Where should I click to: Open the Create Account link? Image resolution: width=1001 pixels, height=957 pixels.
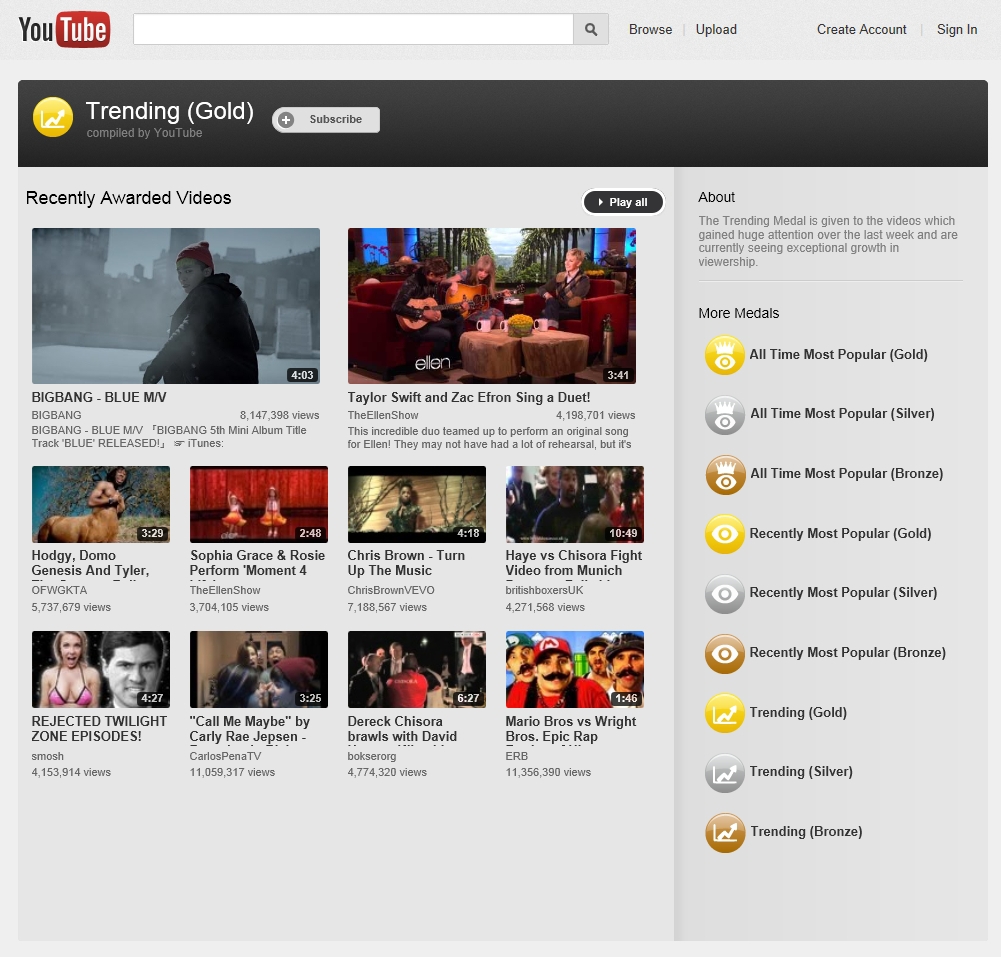tap(861, 30)
